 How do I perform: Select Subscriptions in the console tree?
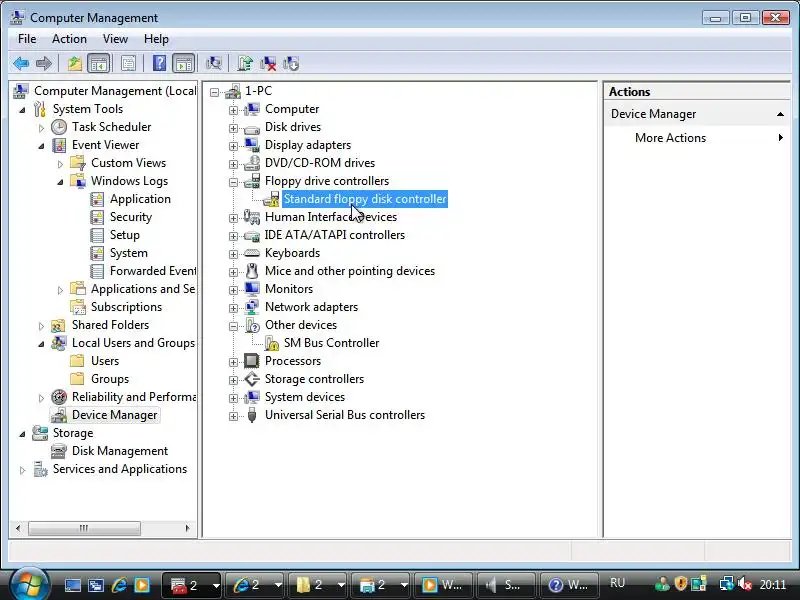click(127, 307)
